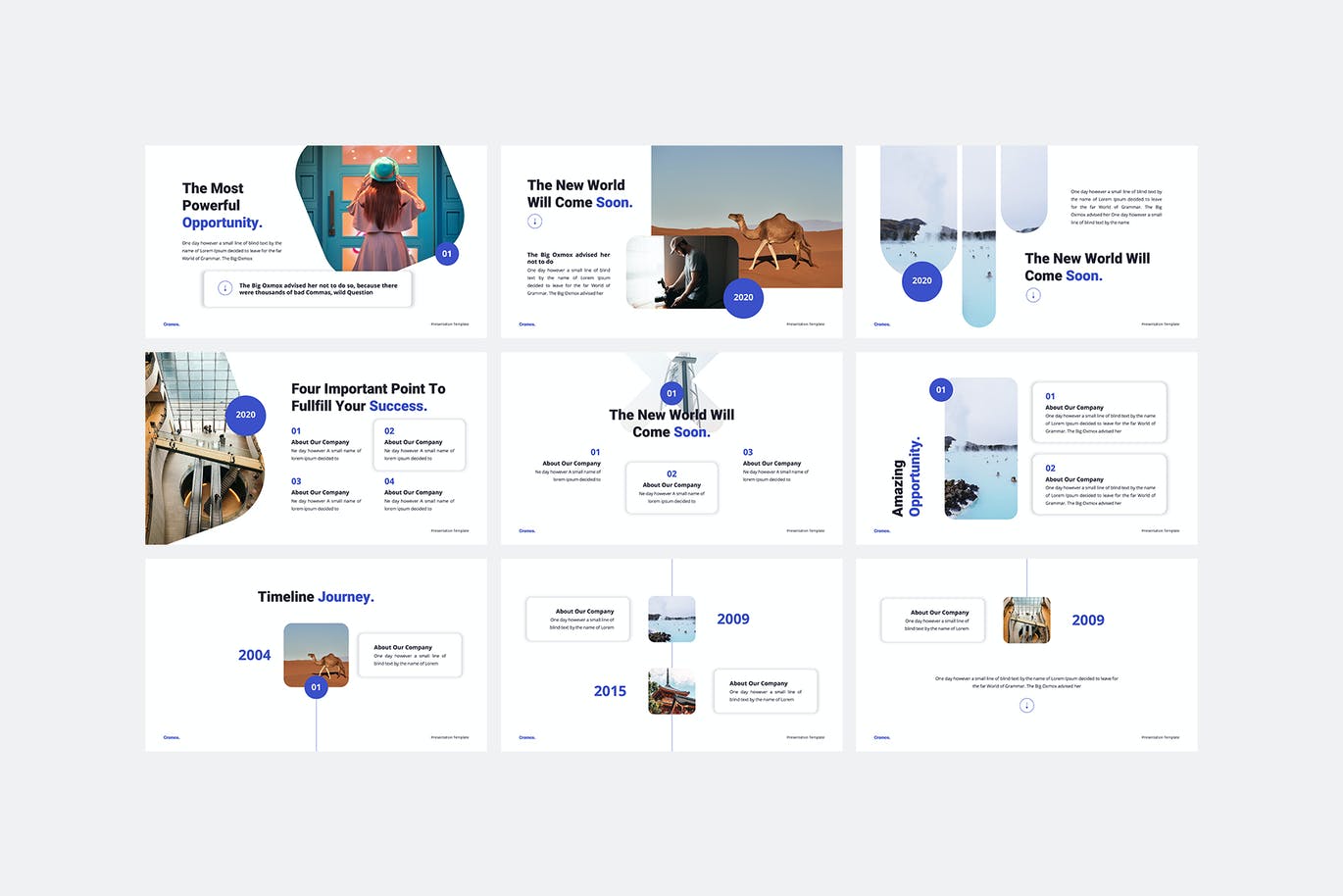
Task: Click the down-arrow circle under 'Will Come Soon' on the camel slide
Action: (x=535, y=222)
